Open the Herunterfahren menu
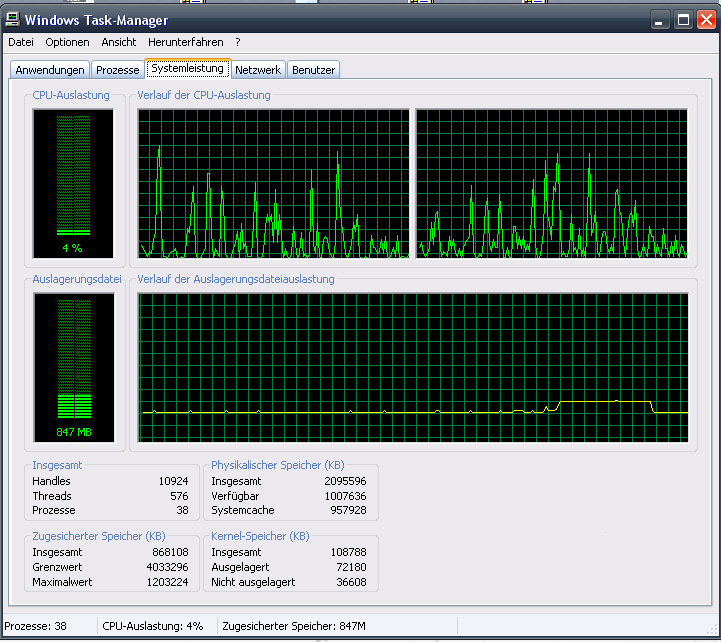721x642 pixels. [185, 42]
